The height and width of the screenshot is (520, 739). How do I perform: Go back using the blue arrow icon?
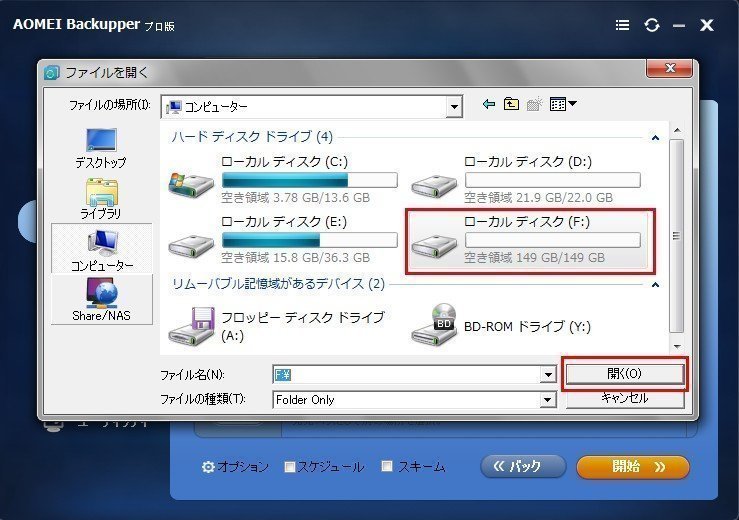click(489, 104)
